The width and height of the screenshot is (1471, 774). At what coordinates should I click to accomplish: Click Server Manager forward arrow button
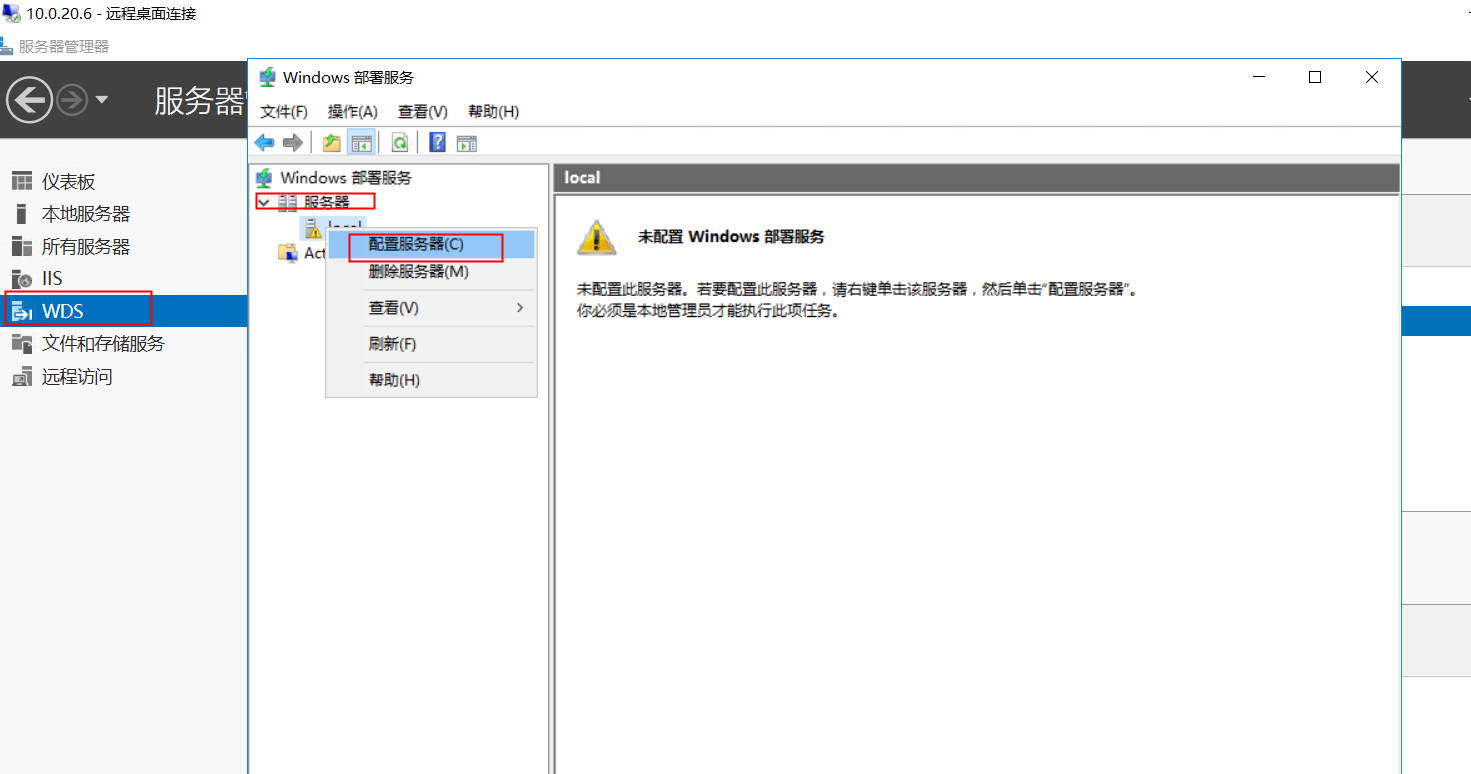(x=72, y=99)
